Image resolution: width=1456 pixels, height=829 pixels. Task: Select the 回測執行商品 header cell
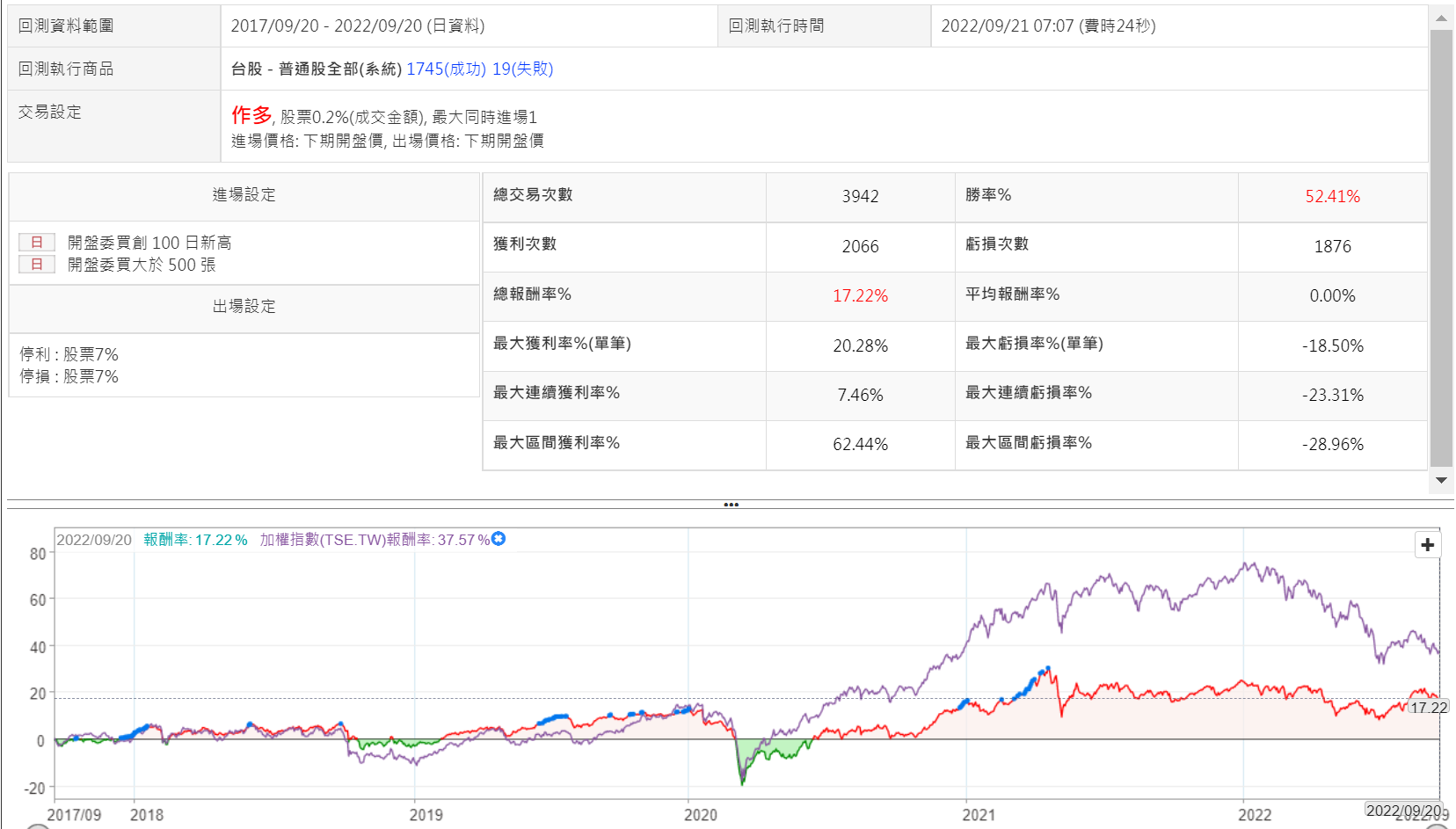click(x=113, y=69)
